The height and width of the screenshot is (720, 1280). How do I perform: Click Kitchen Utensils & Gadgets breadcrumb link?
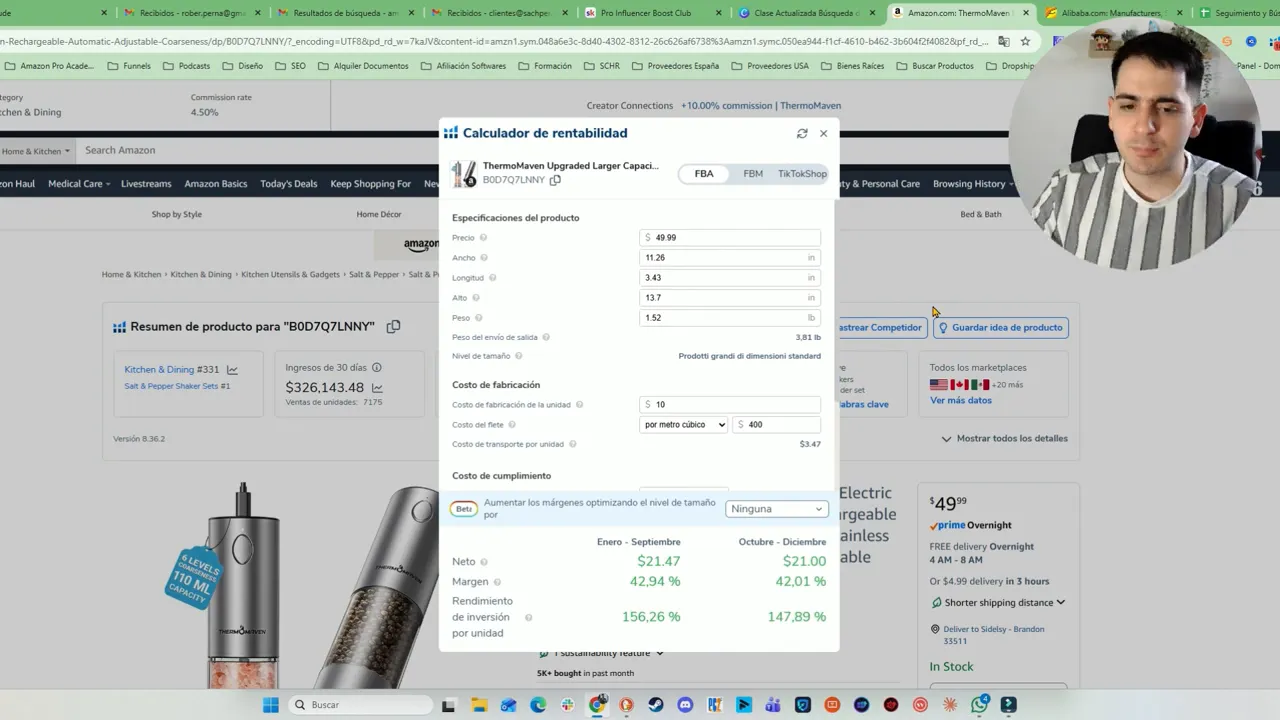291,274
